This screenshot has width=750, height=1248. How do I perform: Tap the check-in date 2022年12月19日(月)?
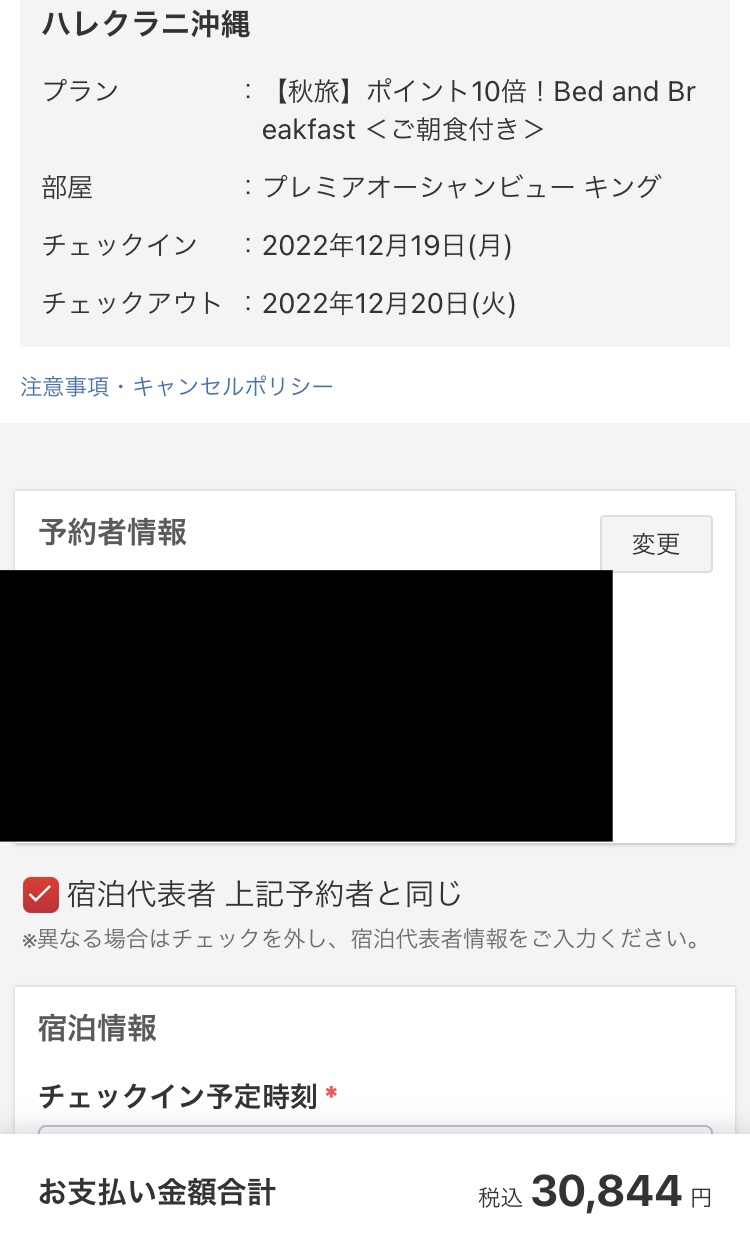[x=387, y=245]
